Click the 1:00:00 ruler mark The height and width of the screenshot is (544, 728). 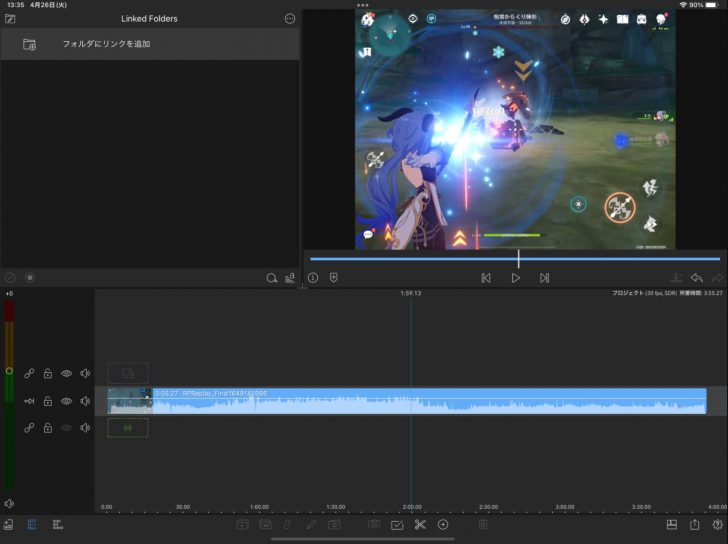(259, 507)
